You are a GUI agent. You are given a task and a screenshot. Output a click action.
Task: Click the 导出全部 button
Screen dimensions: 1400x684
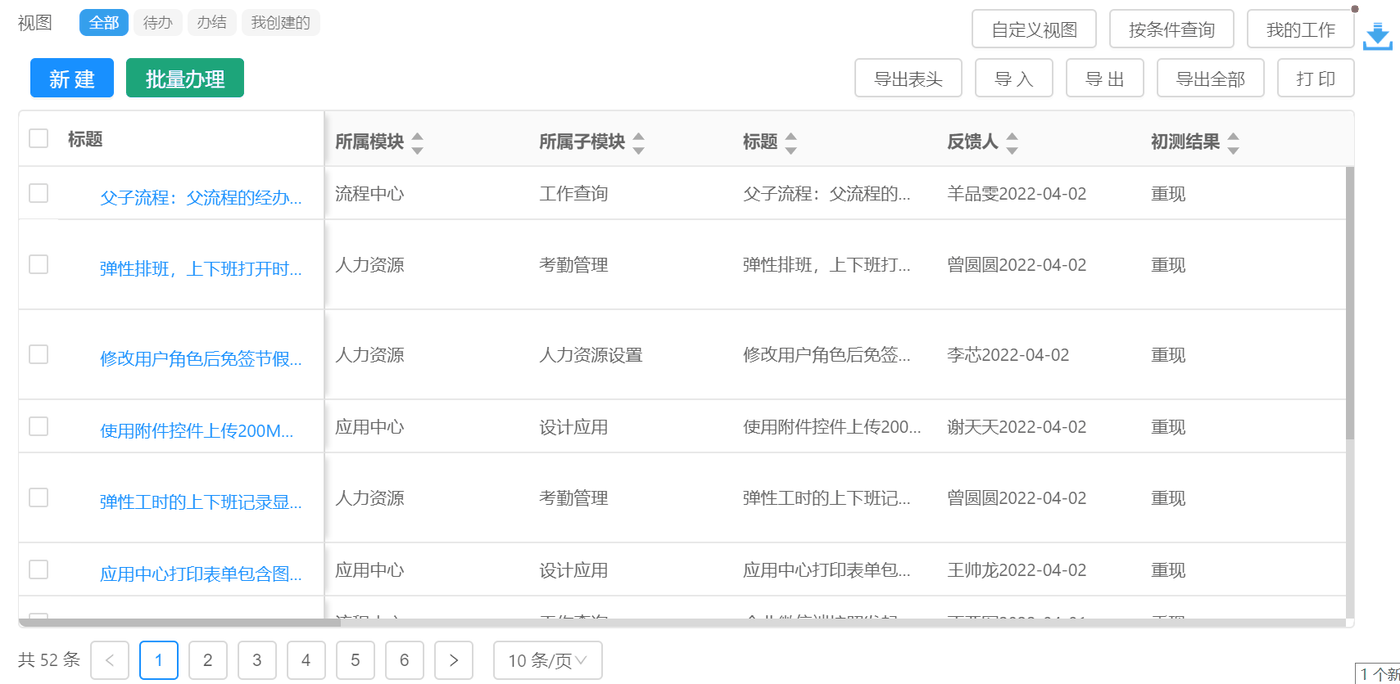1210,78
